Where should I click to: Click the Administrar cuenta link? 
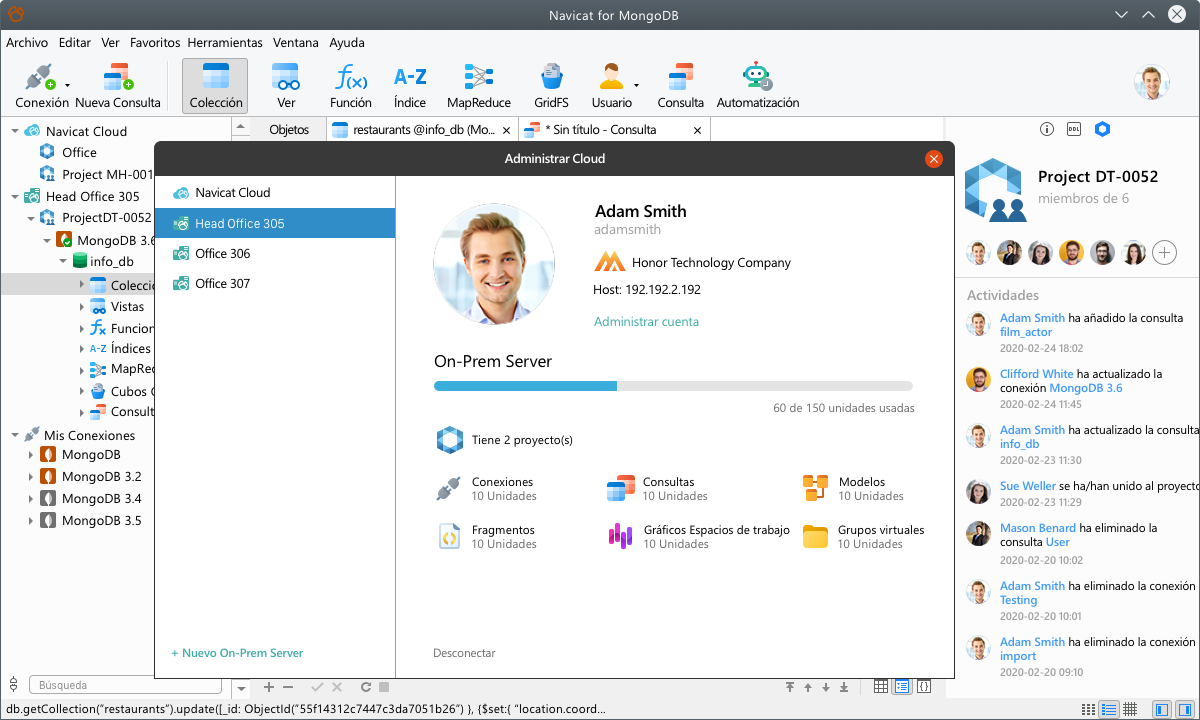(x=646, y=322)
